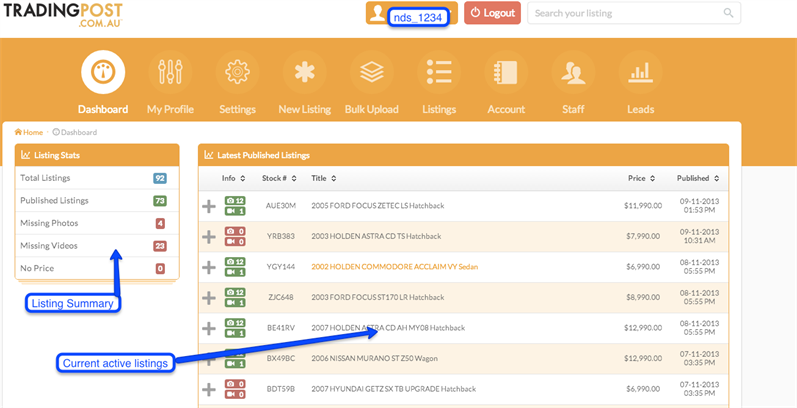This screenshot has width=797, height=408.
Task: Open the Settings gear icon
Action: point(237,74)
